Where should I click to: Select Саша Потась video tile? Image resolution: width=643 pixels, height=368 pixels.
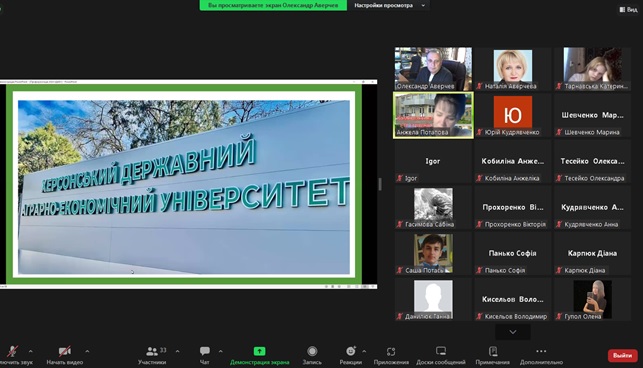click(433, 253)
